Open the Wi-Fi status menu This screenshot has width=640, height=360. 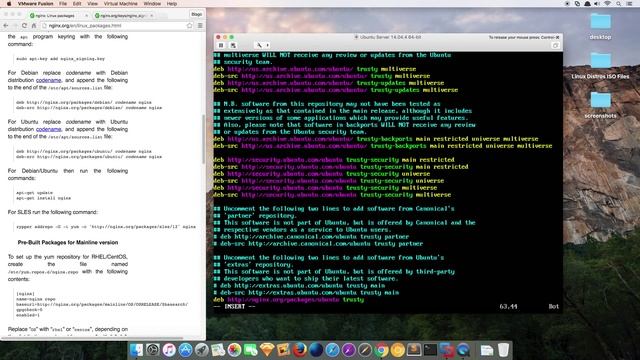608,4
